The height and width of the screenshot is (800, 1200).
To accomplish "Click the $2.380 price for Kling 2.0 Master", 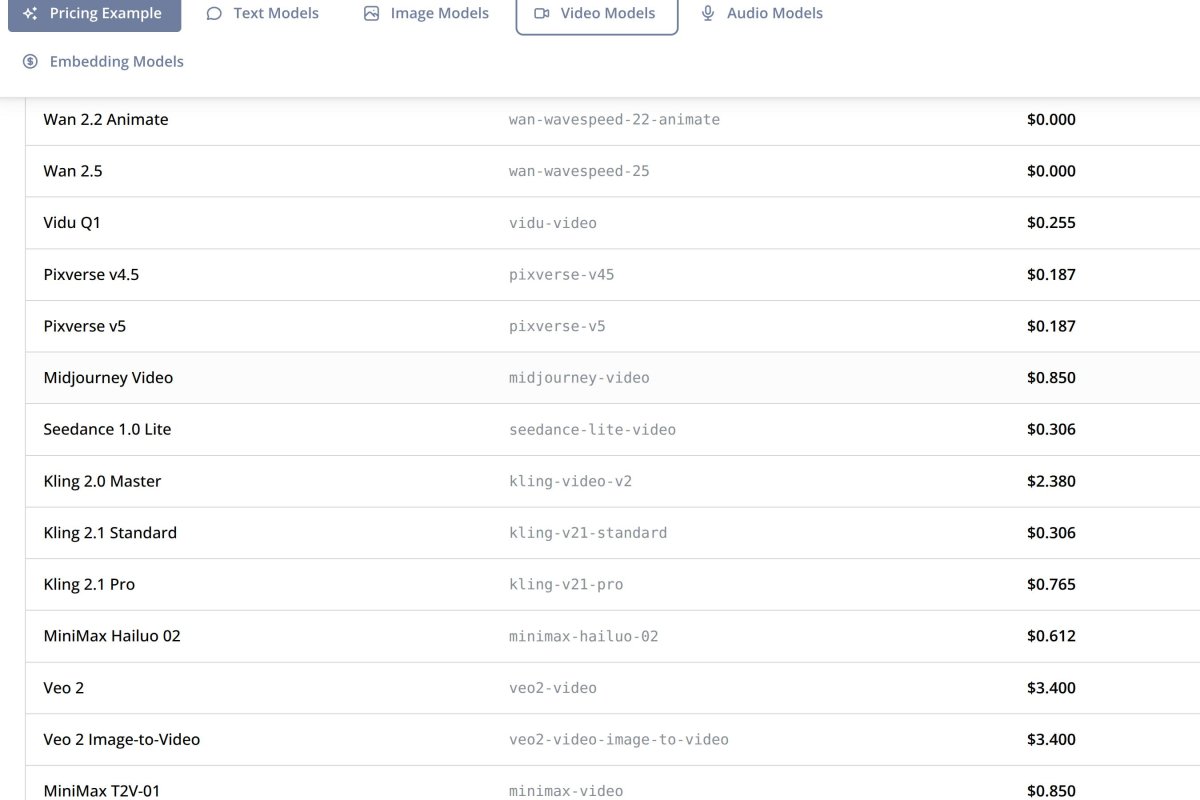I will 1051,481.
